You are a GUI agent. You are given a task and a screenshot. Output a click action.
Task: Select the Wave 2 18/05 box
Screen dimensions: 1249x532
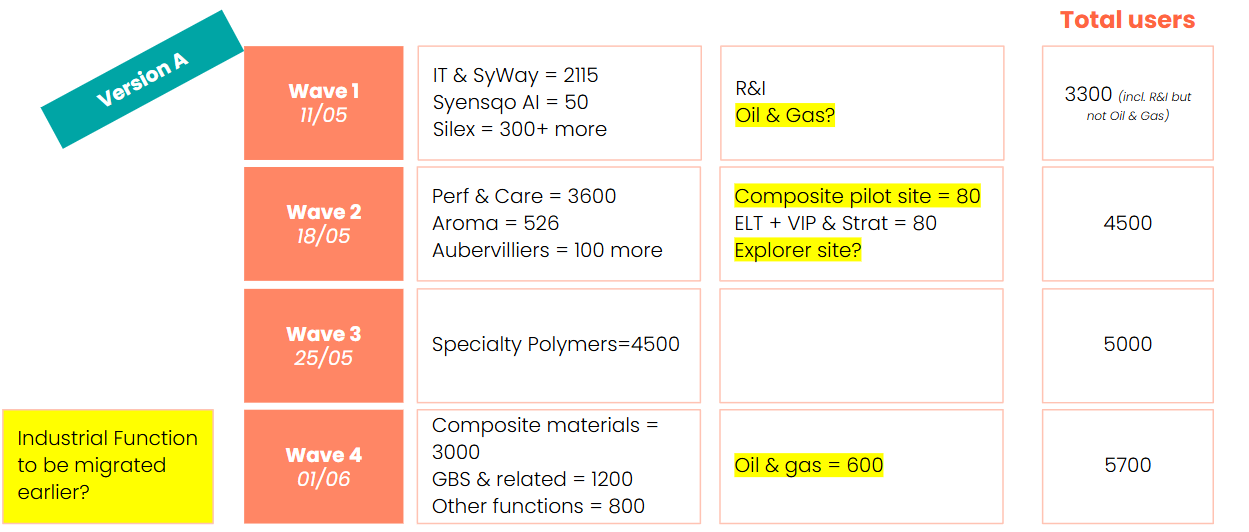[x=323, y=224]
